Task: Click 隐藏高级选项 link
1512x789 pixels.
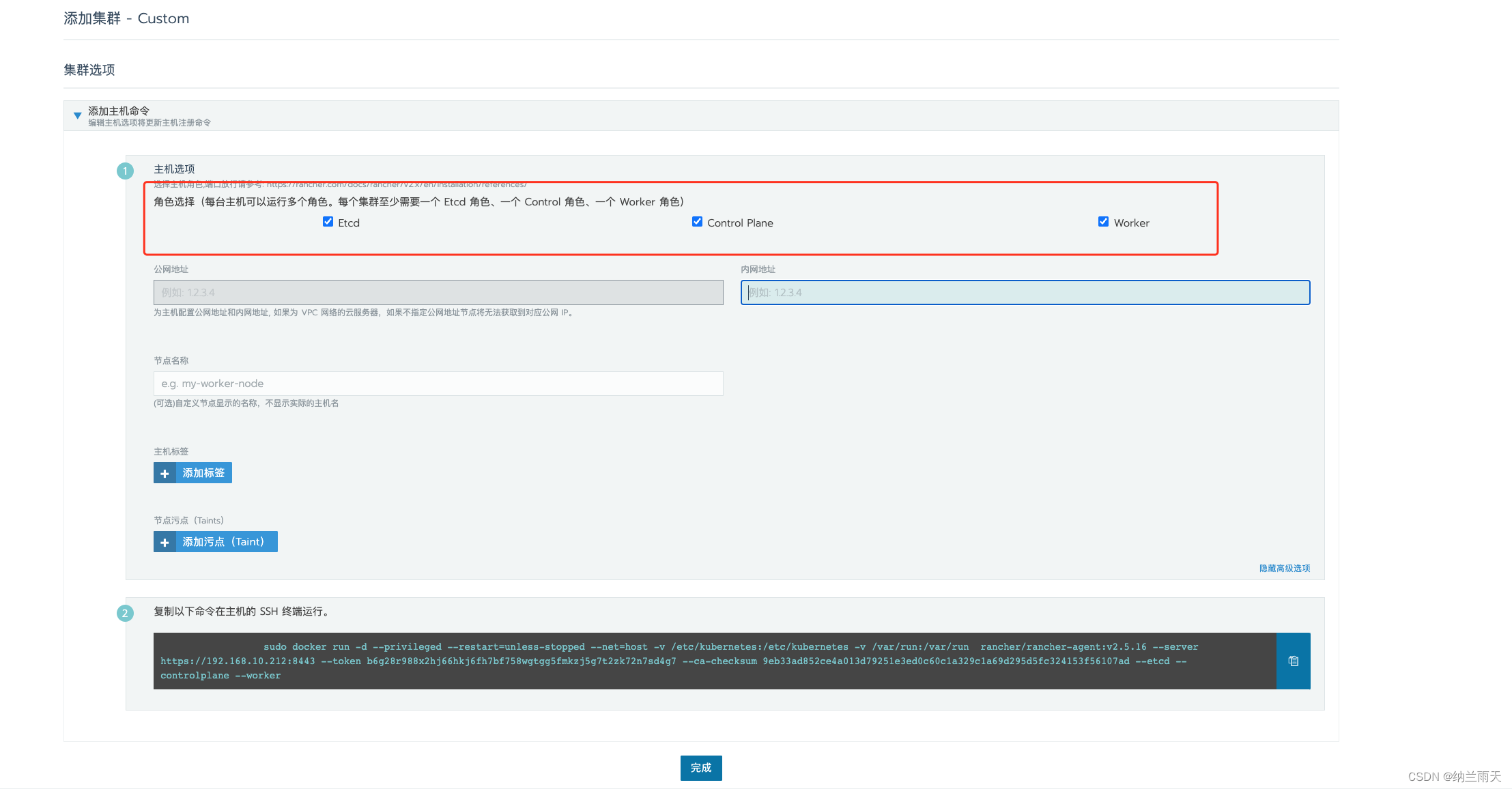Action: pos(1285,568)
